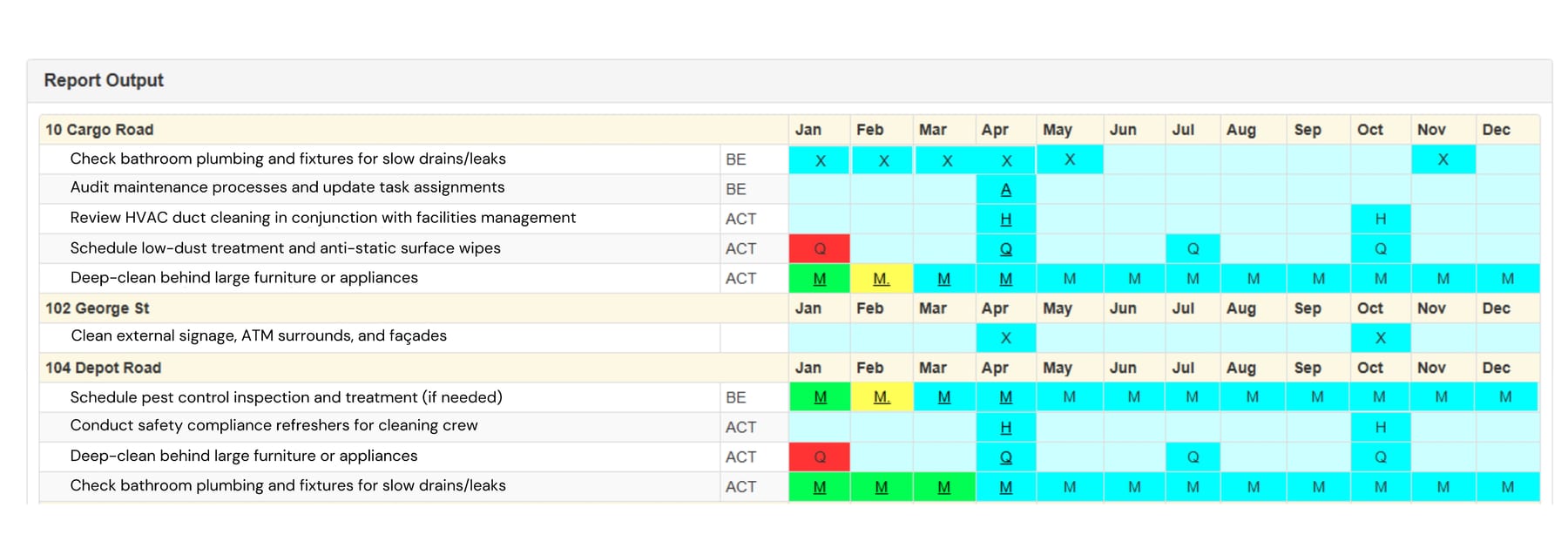Click the August M cell for Schedule pest control inspection
The height and width of the screenshot is (555, 1568).
click(x=1252, y=397)
